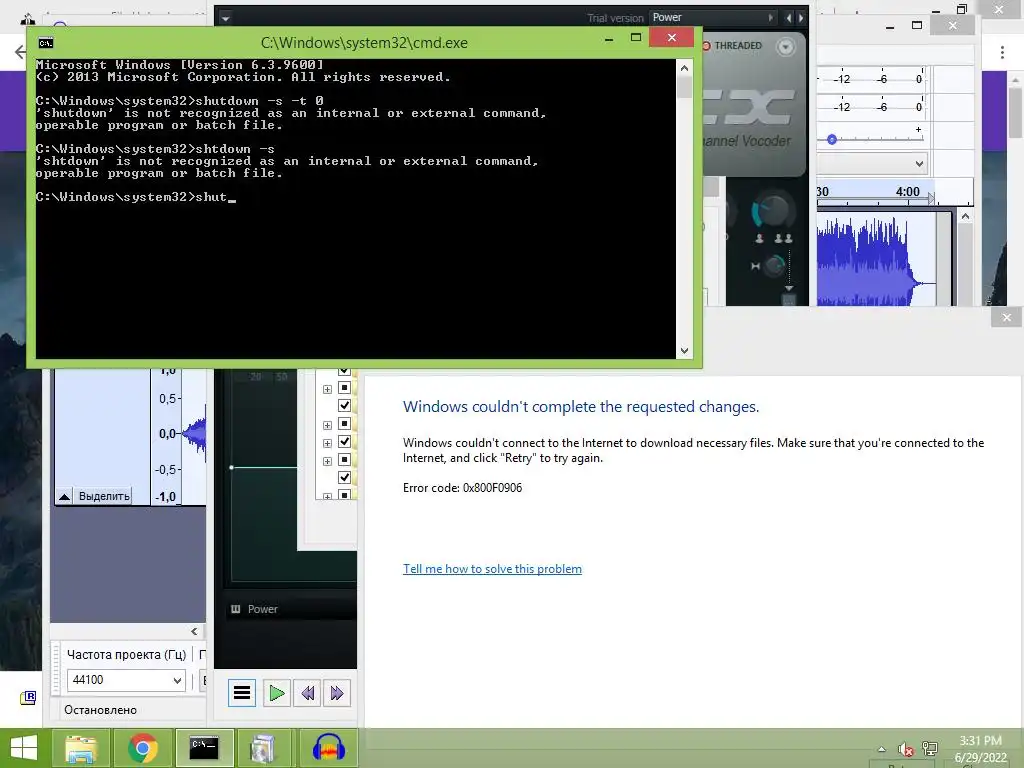Switch to Audacity via taskbar headphones icon
Viewport: 1024px width, 768px height.
[x=328, y=748]
